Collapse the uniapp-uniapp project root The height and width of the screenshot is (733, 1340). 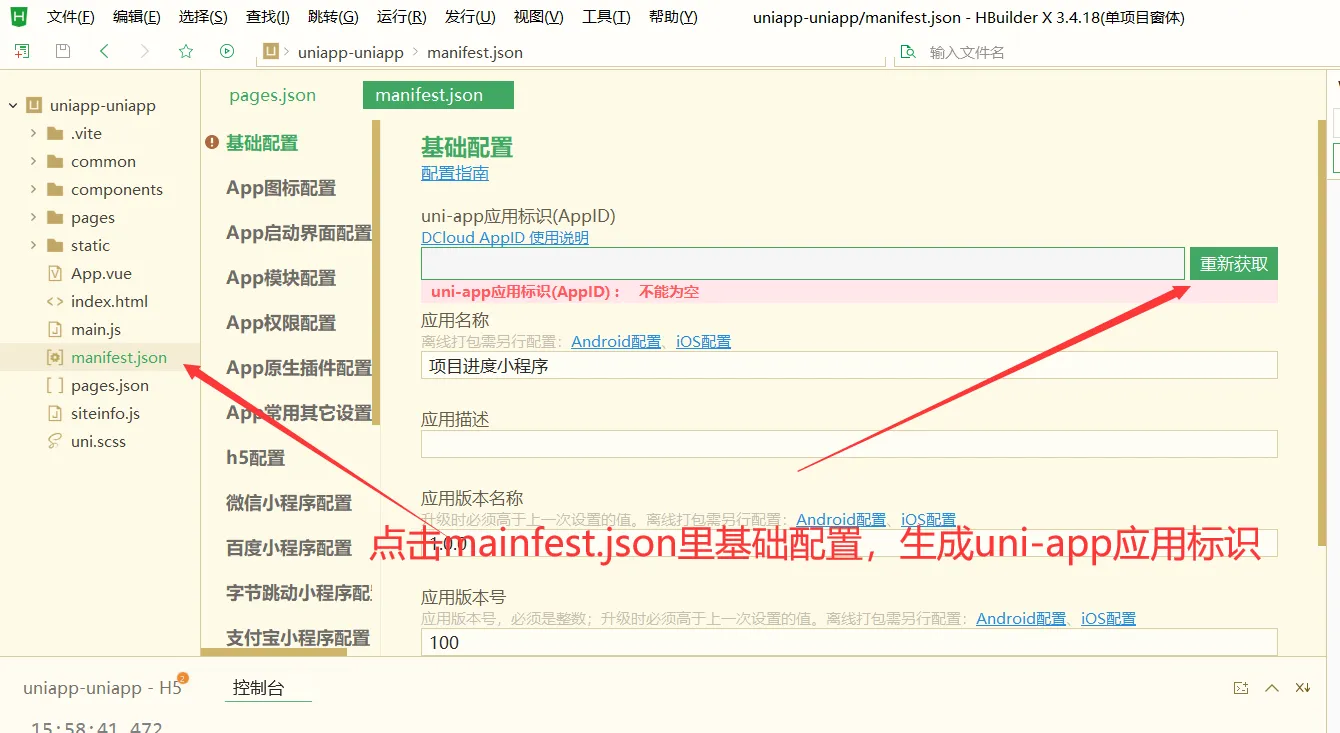(13, 105)
